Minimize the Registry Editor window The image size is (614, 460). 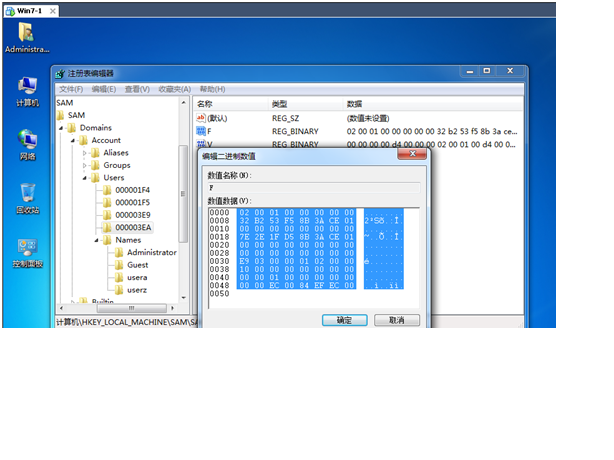[470, 71]
